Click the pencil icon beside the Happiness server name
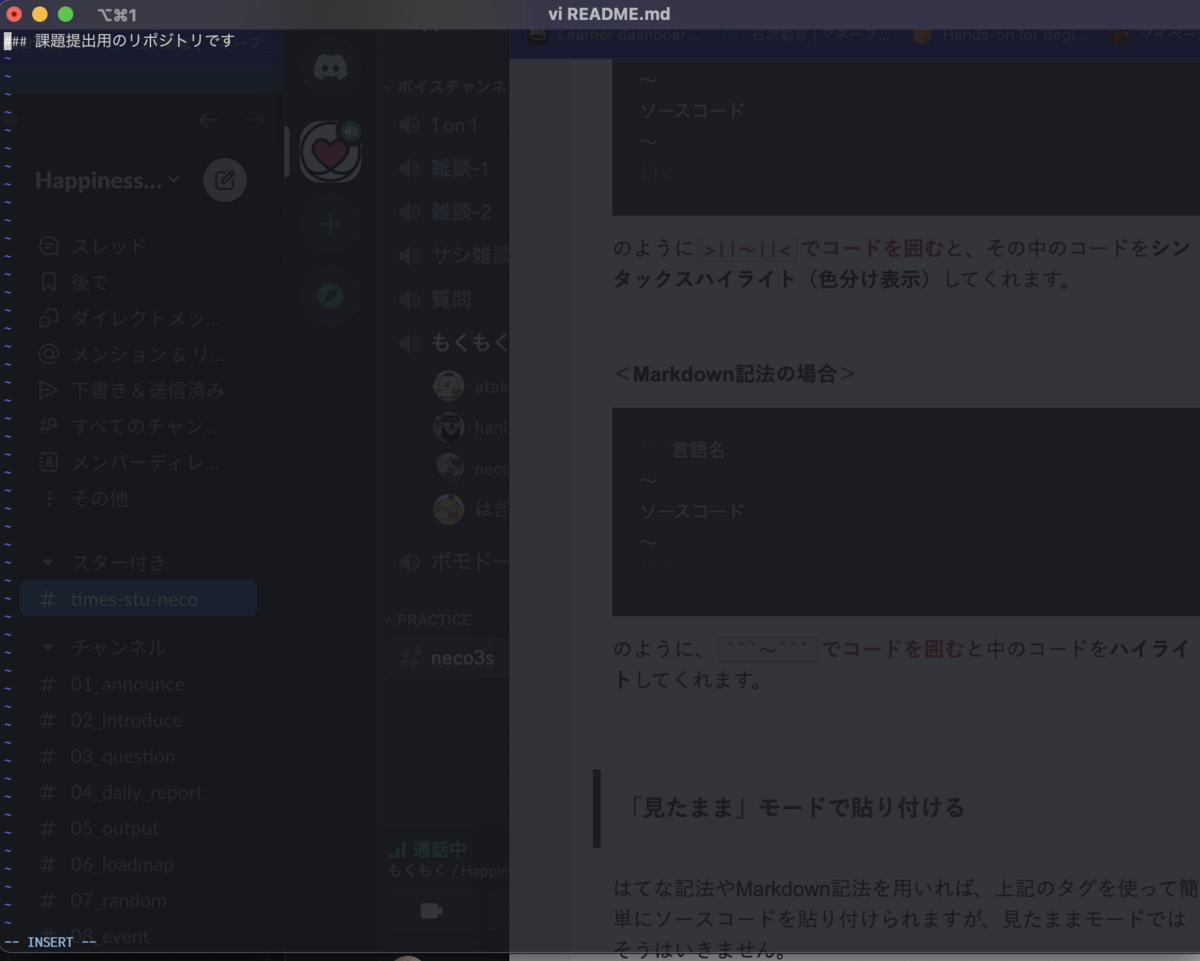This screenshot has width=1200, height=961. point(224,180)
